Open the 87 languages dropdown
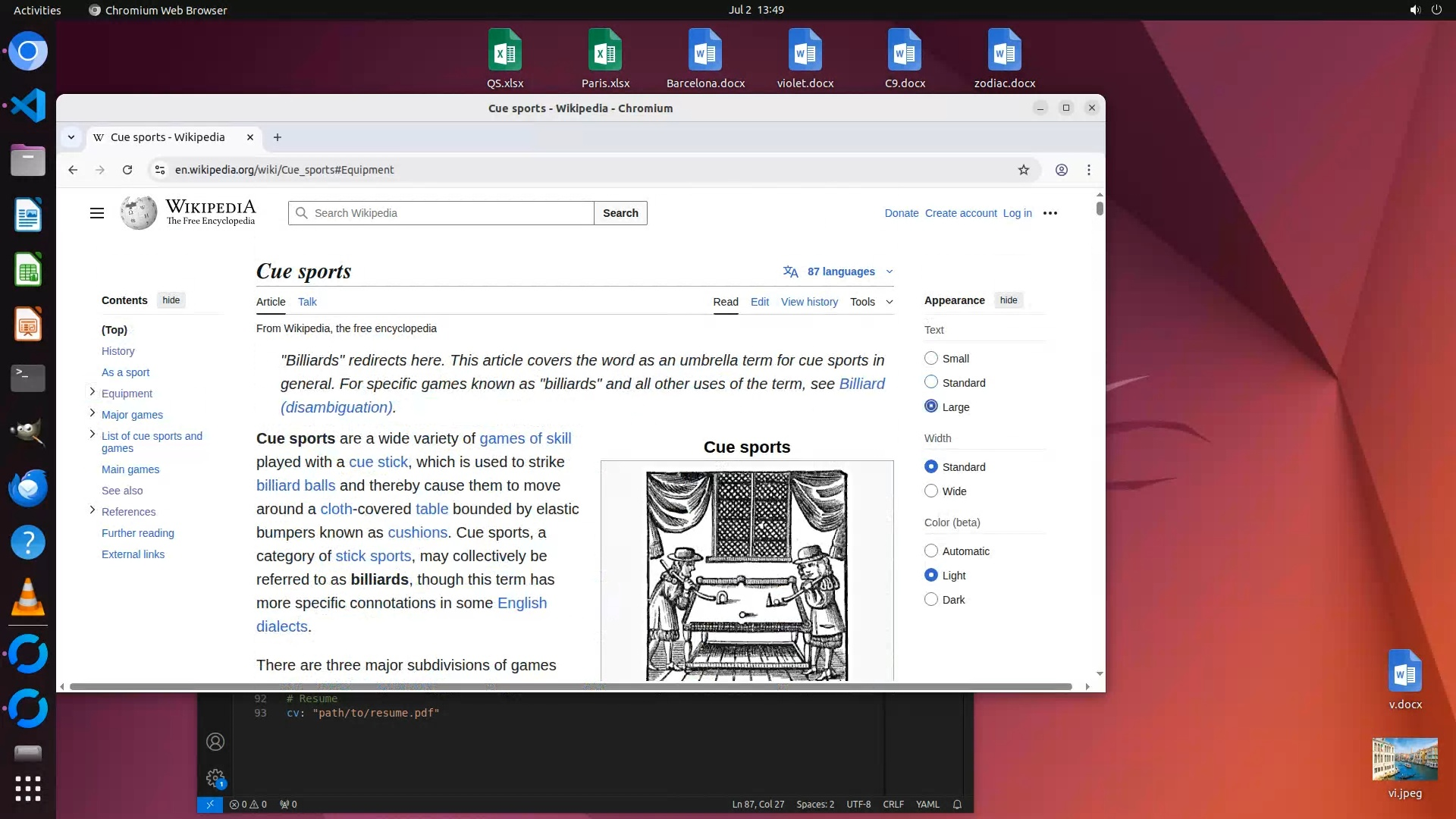1456x819 pixels. (x=840, y=271)
